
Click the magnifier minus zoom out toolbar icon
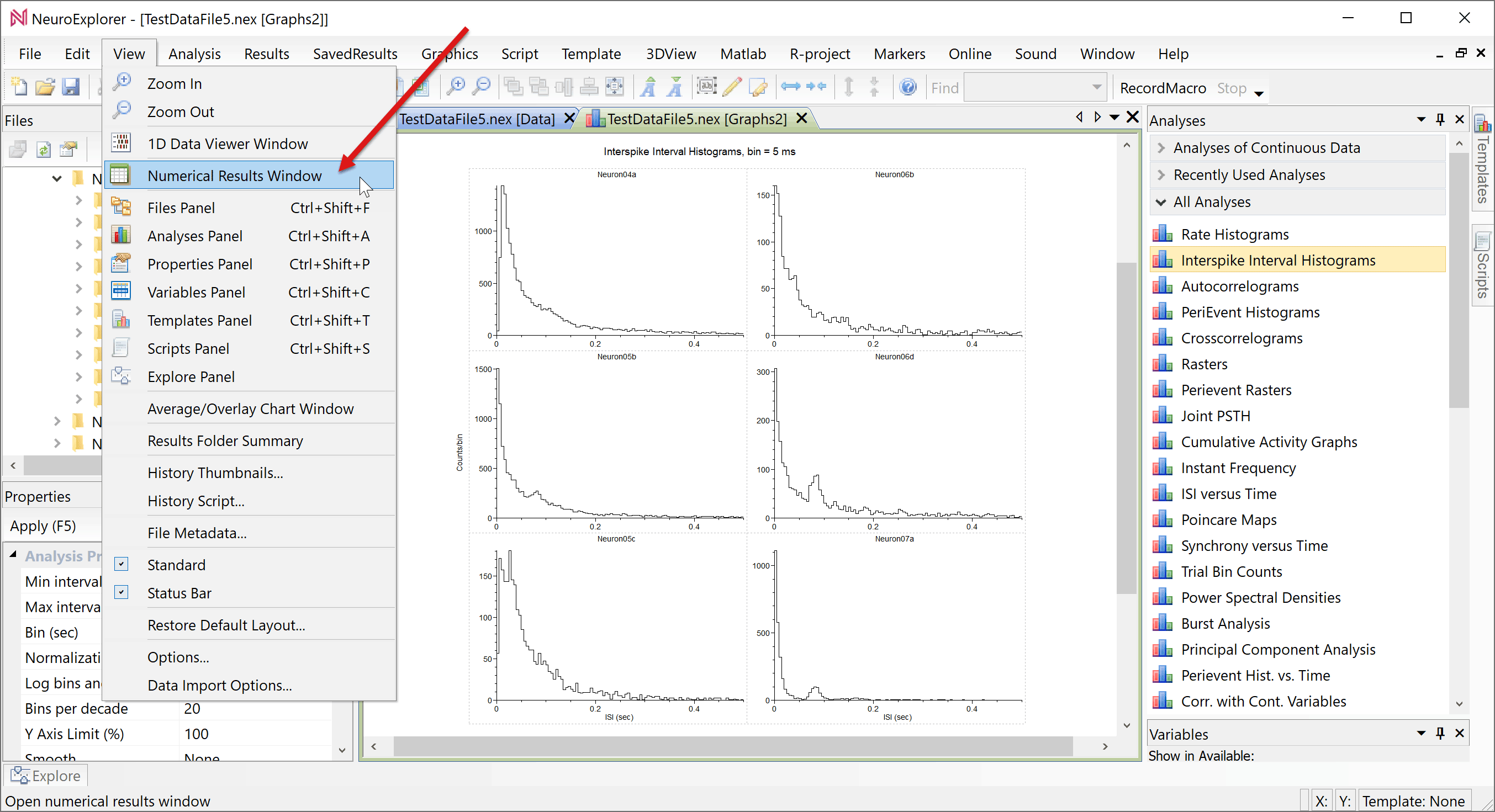tap(481, 87)
